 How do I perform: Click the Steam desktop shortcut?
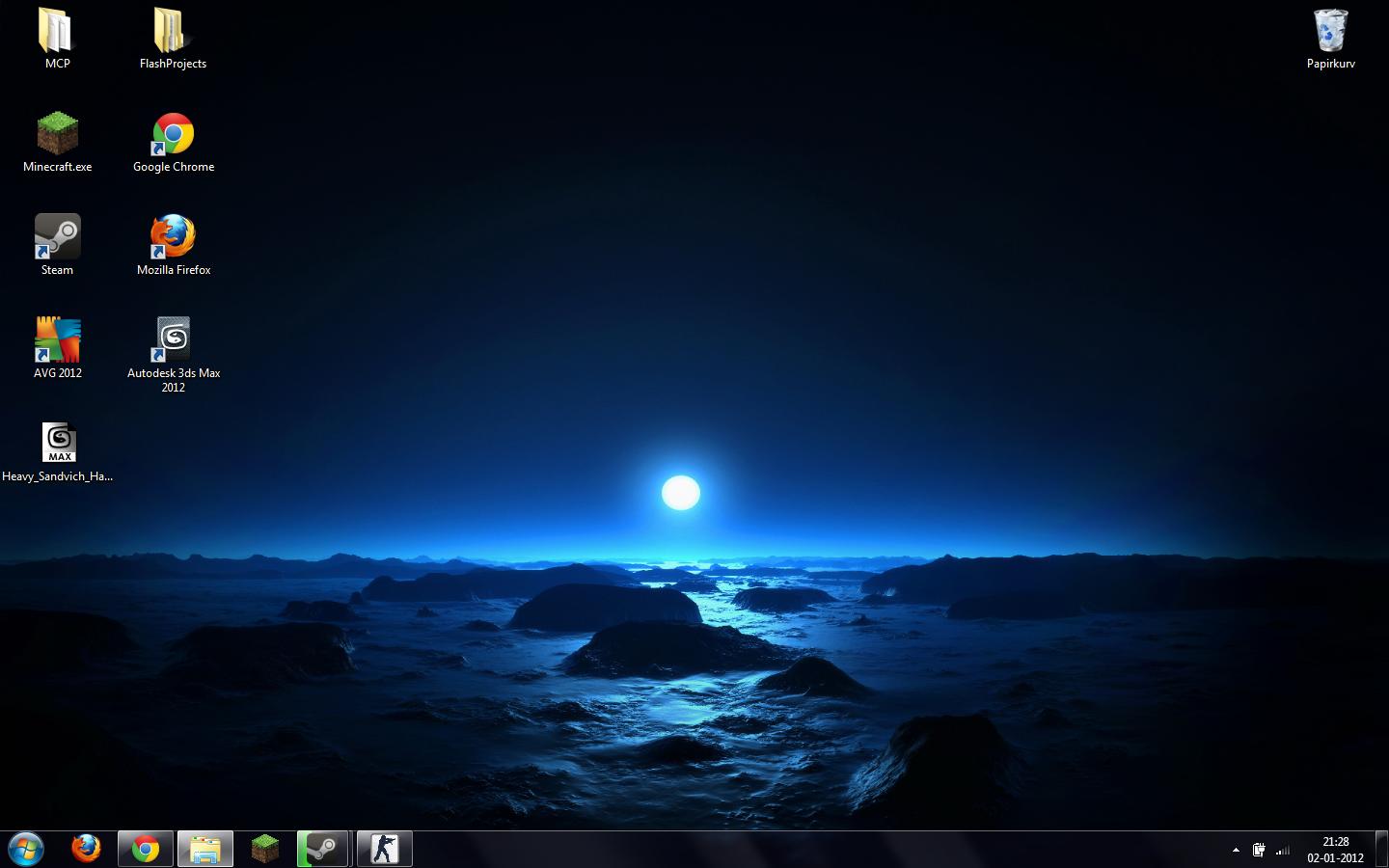tap(58, 237)
